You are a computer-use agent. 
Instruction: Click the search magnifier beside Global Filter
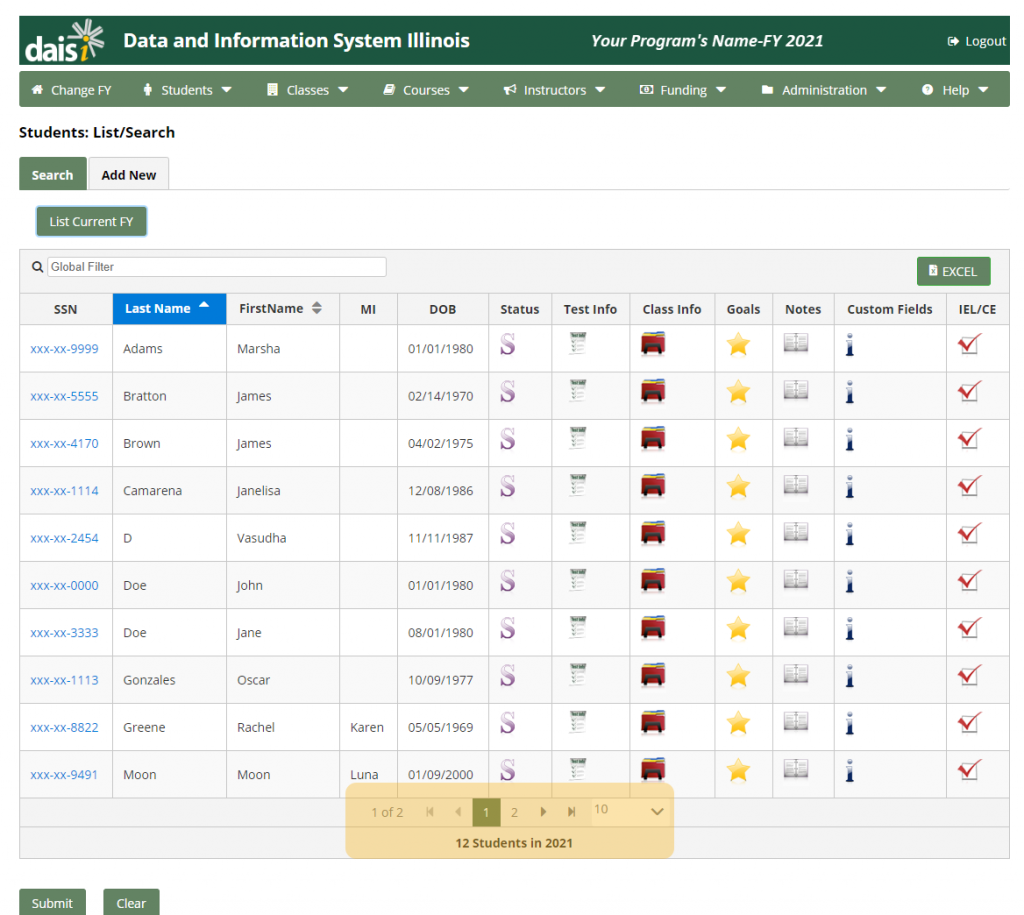click(x=36, y=266)
